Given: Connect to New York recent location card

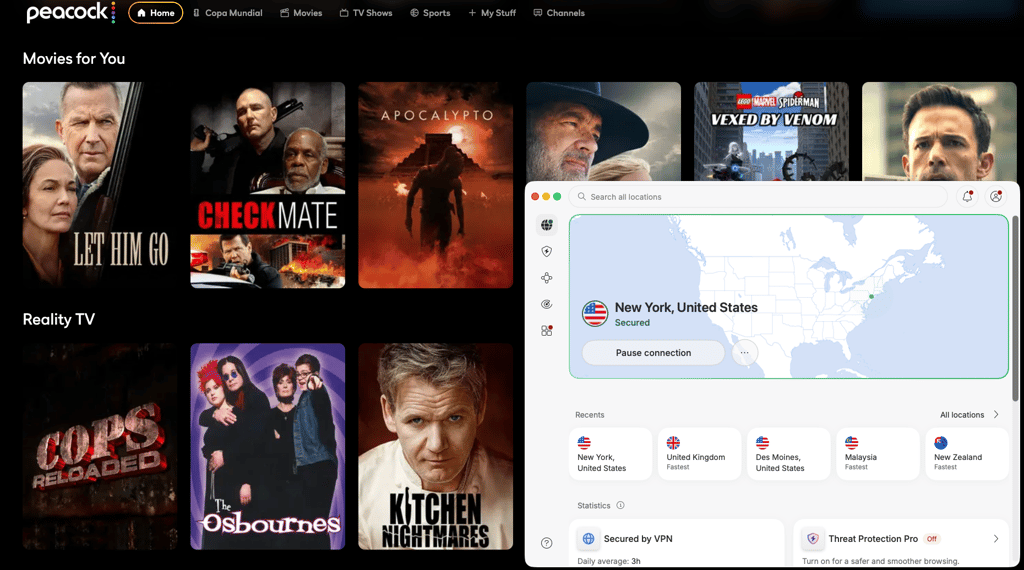Looking at the screenshot, I should point(610,454).
